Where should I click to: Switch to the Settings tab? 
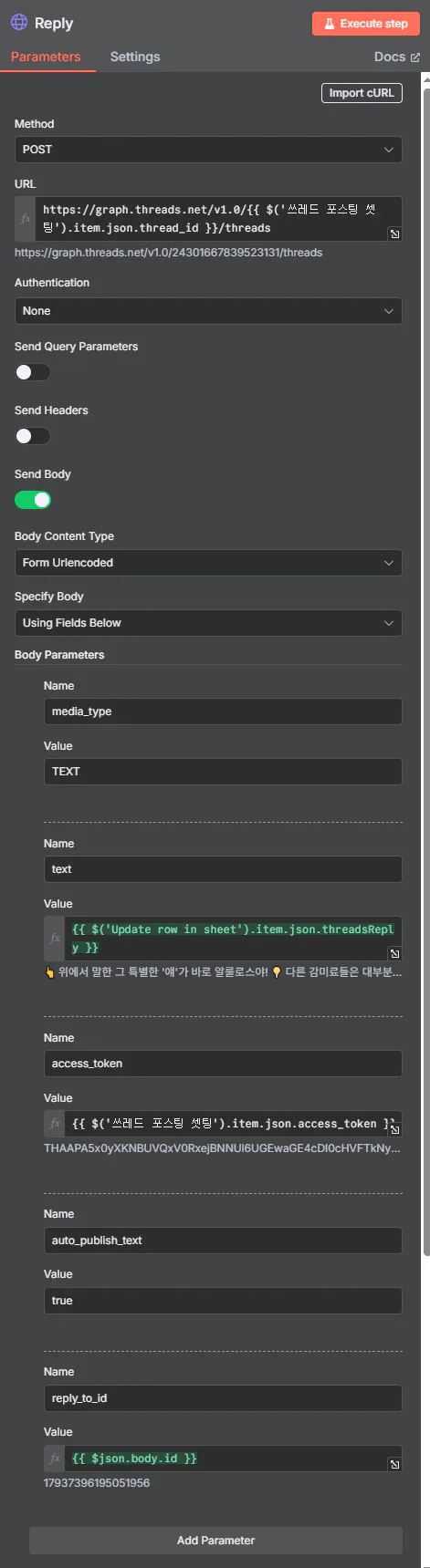click(x=135, y=57)
